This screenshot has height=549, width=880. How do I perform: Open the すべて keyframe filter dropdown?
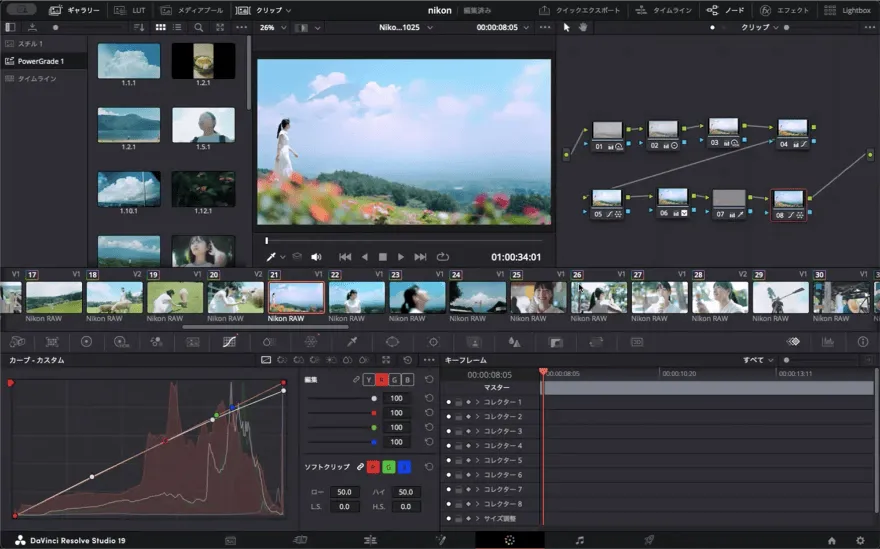[759, 360]
